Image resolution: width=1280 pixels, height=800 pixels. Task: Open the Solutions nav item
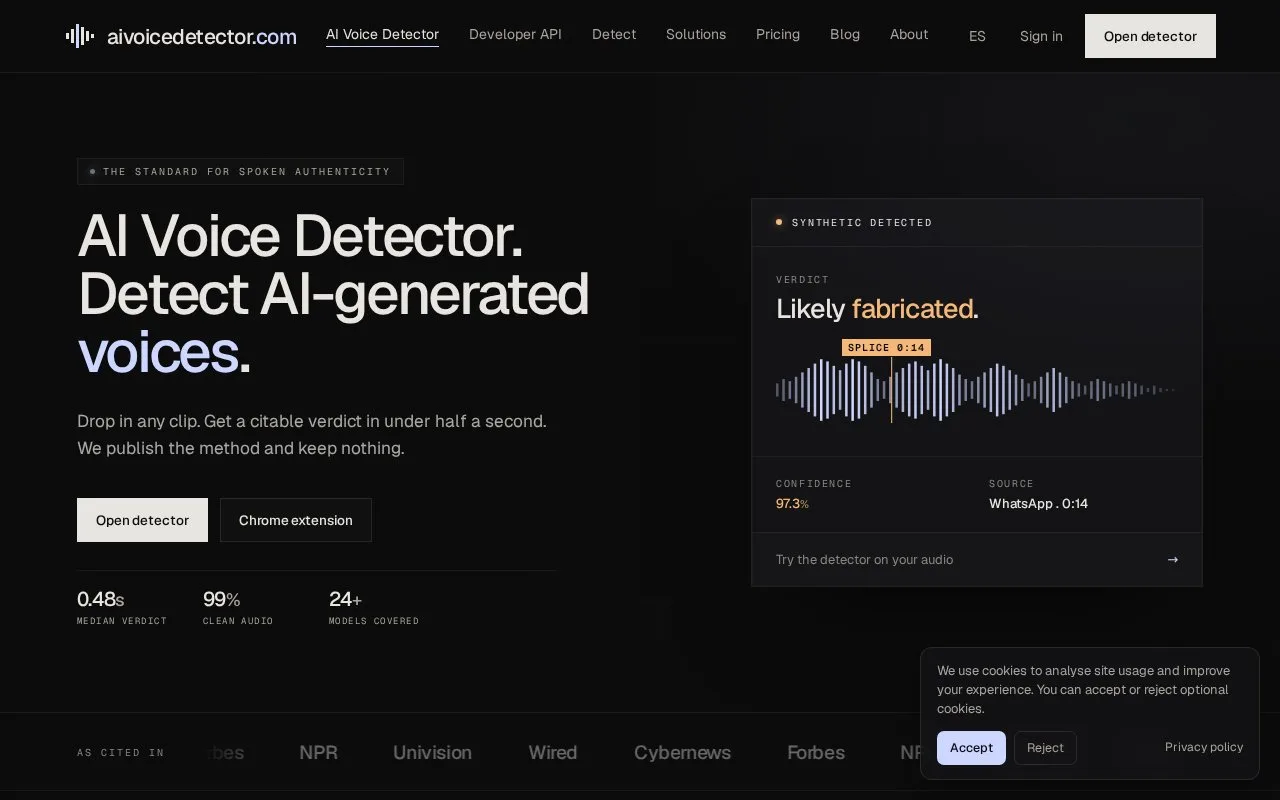(696, 34)
